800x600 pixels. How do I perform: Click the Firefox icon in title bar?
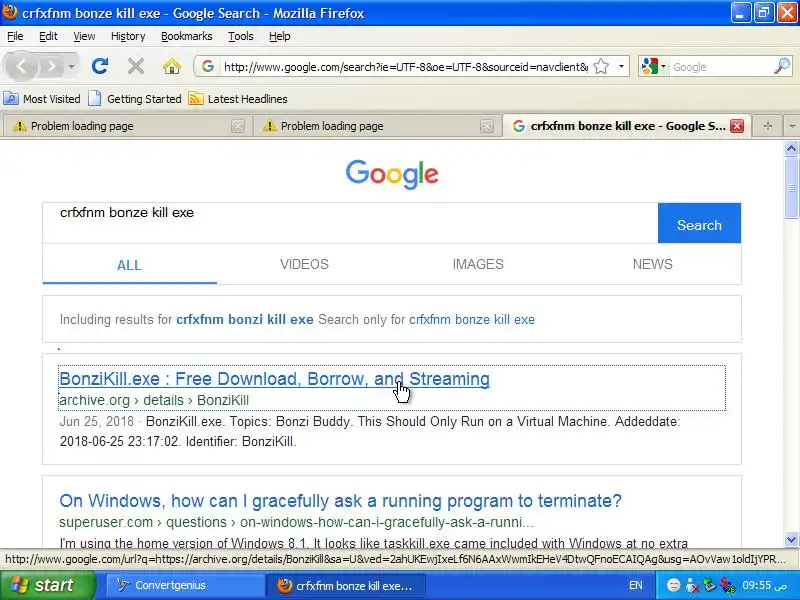(10, 12)
